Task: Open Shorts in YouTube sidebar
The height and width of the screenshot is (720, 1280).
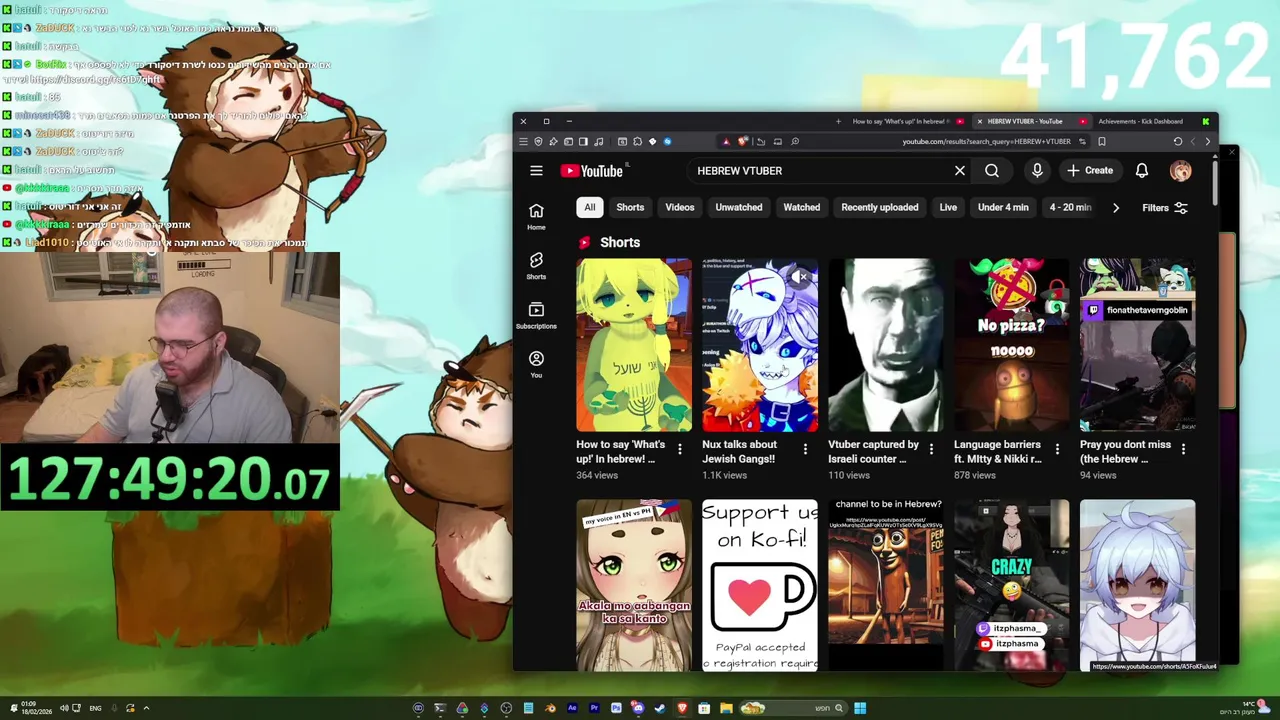Action: 536,266
